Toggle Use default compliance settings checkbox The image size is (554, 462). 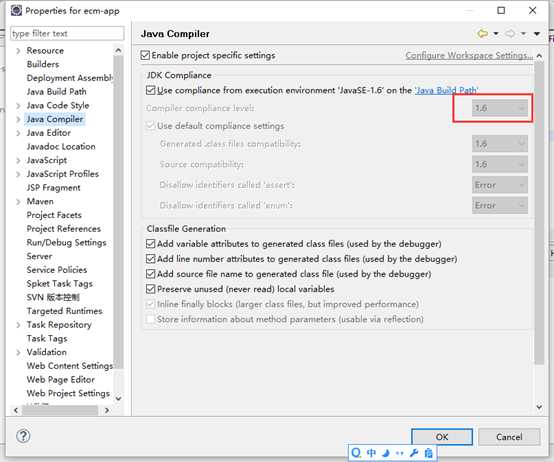[151, 126]
